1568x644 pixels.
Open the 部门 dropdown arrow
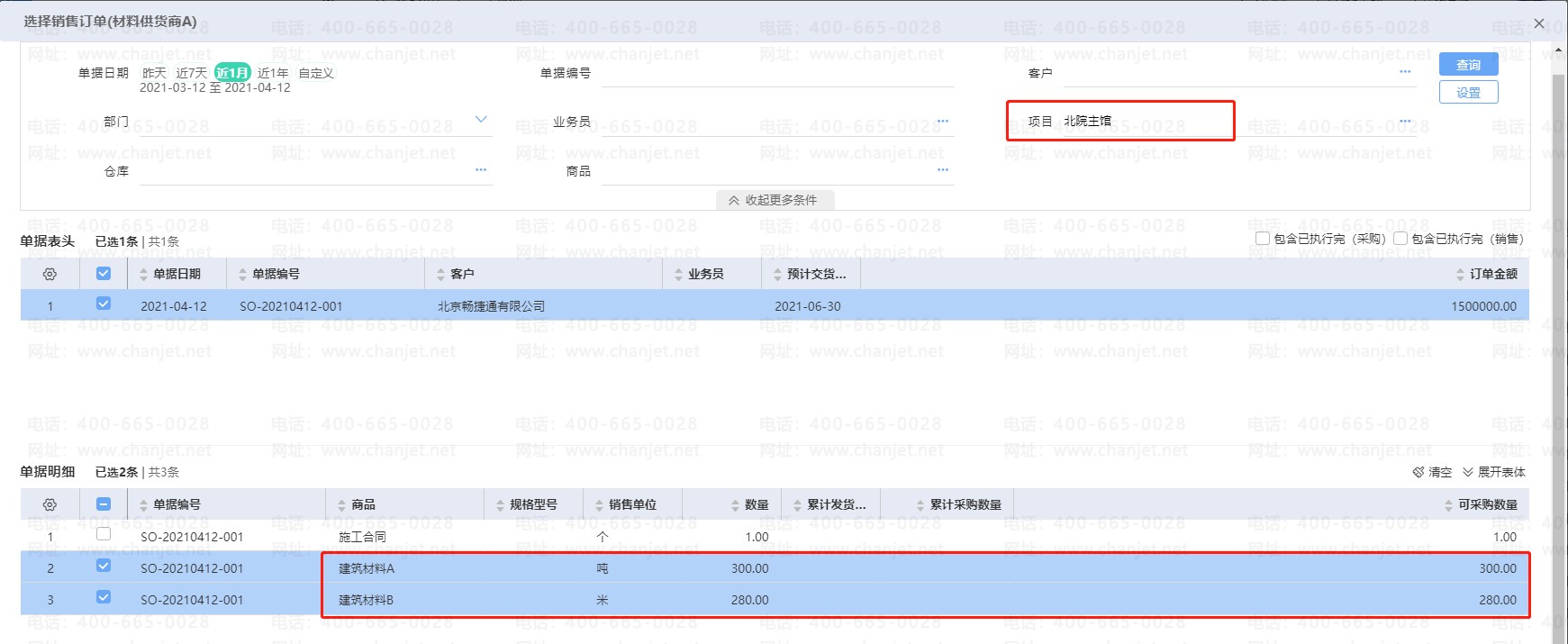481,119
